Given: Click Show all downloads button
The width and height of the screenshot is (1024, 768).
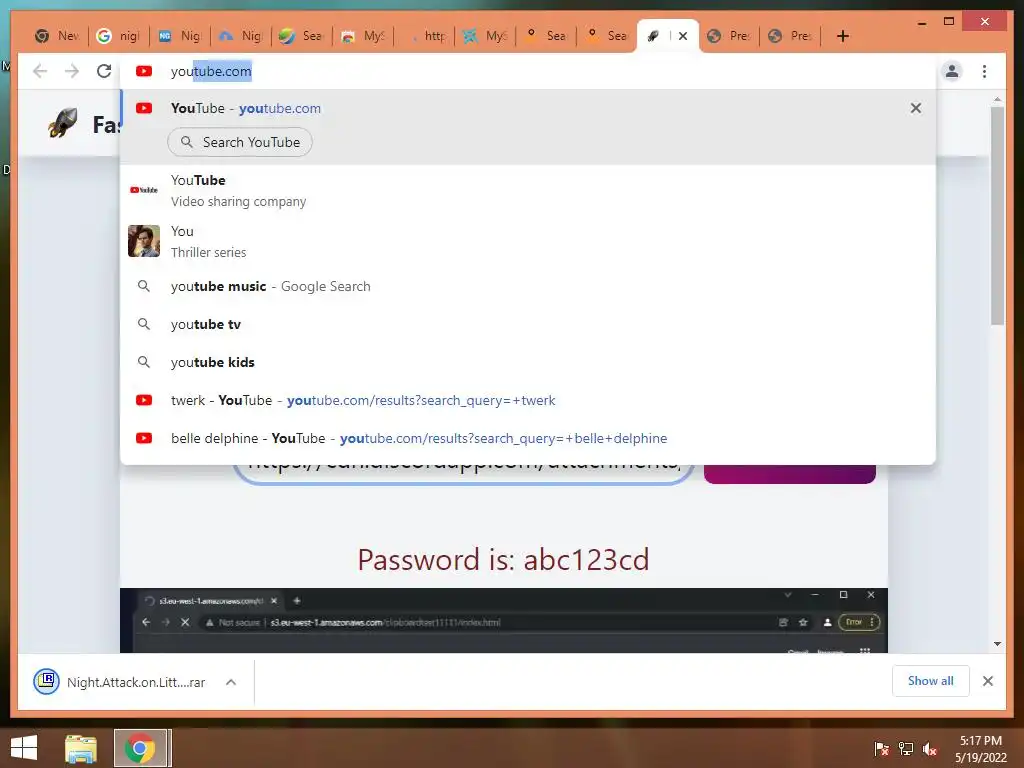Looking at the screenshot, I should coord(931,680).
